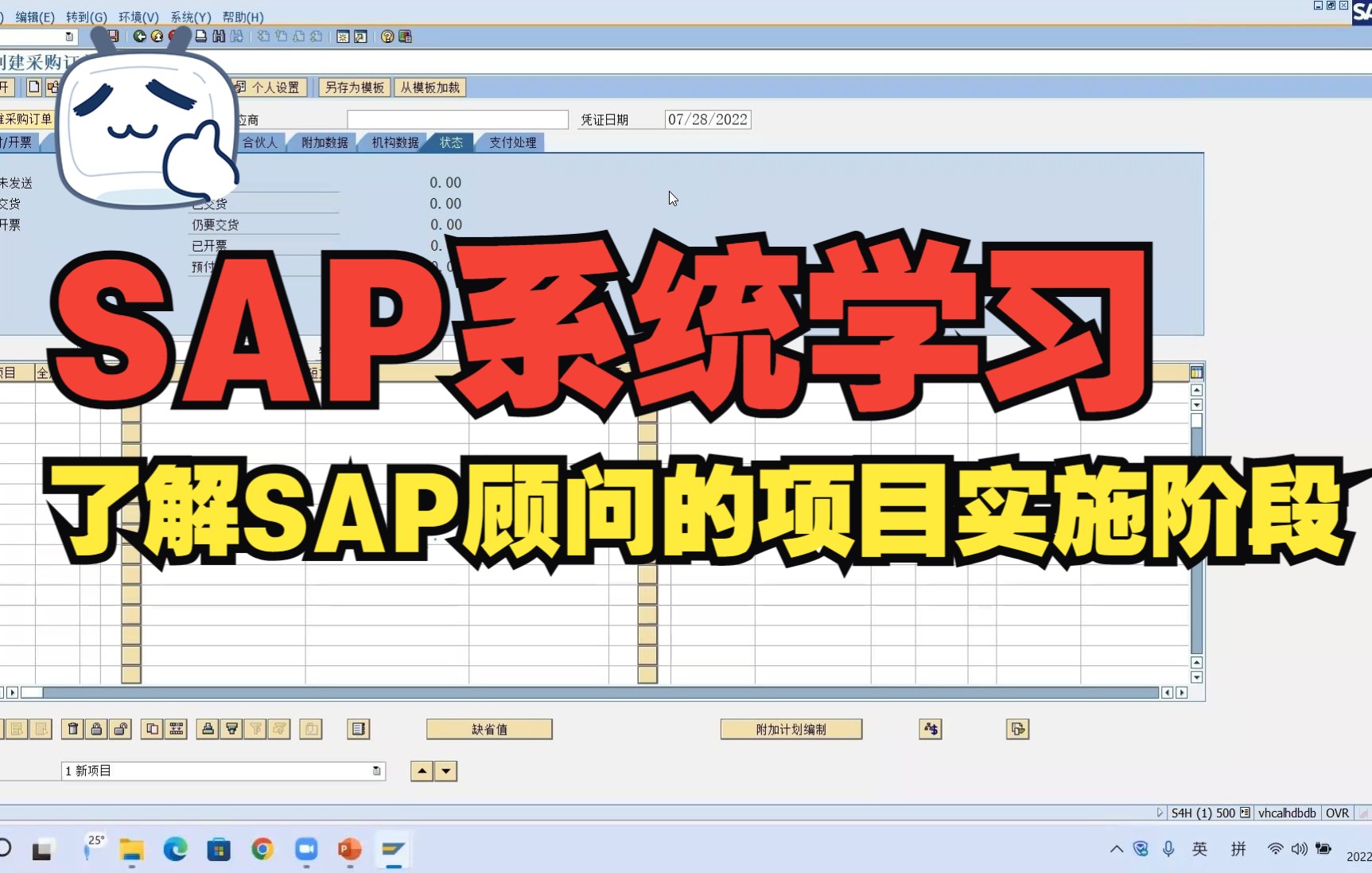The height and width of the screenshot is (873, 1372).
Task: Click the 附加计划编制 button
Action: tap(791, 729)
